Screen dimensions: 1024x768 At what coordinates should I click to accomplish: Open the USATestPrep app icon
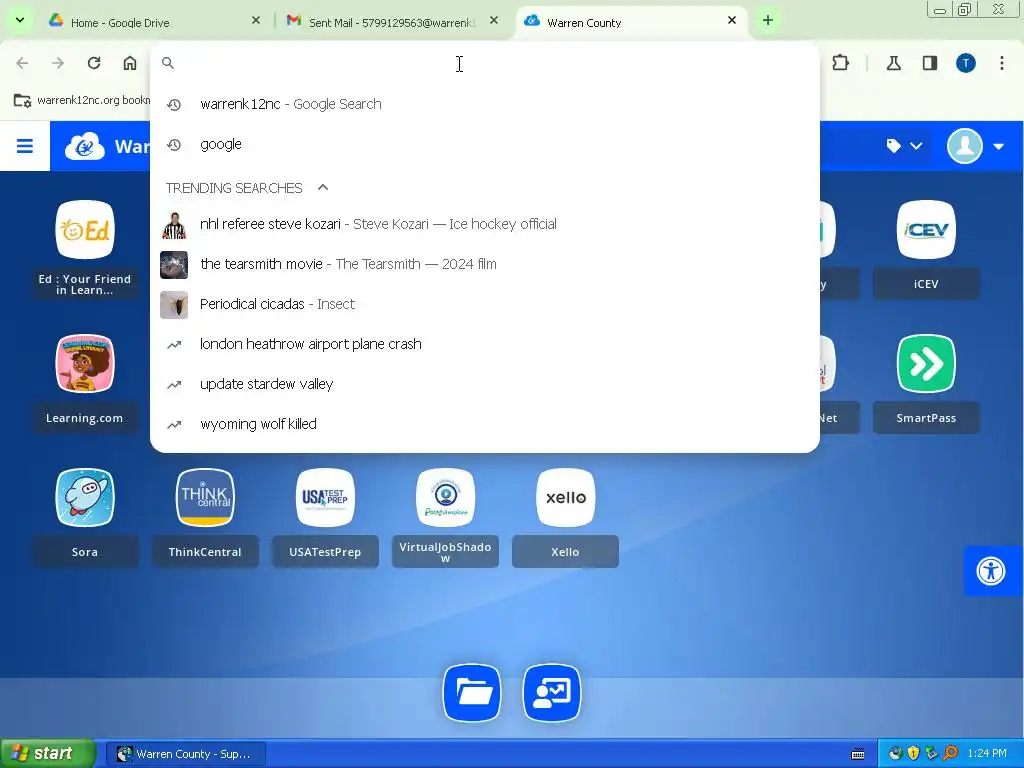(325, 497)
